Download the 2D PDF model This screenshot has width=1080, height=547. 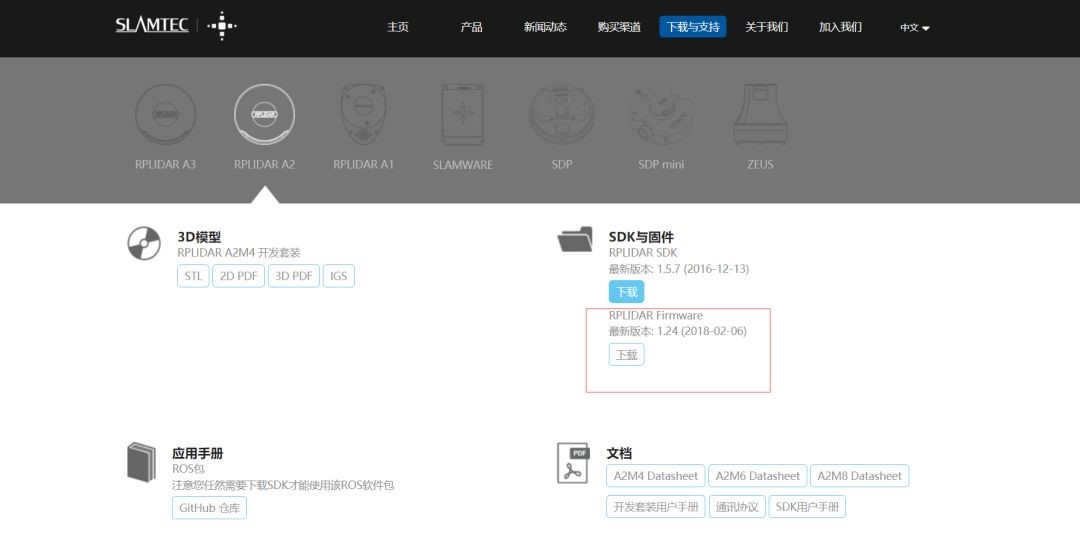(238, 276)
